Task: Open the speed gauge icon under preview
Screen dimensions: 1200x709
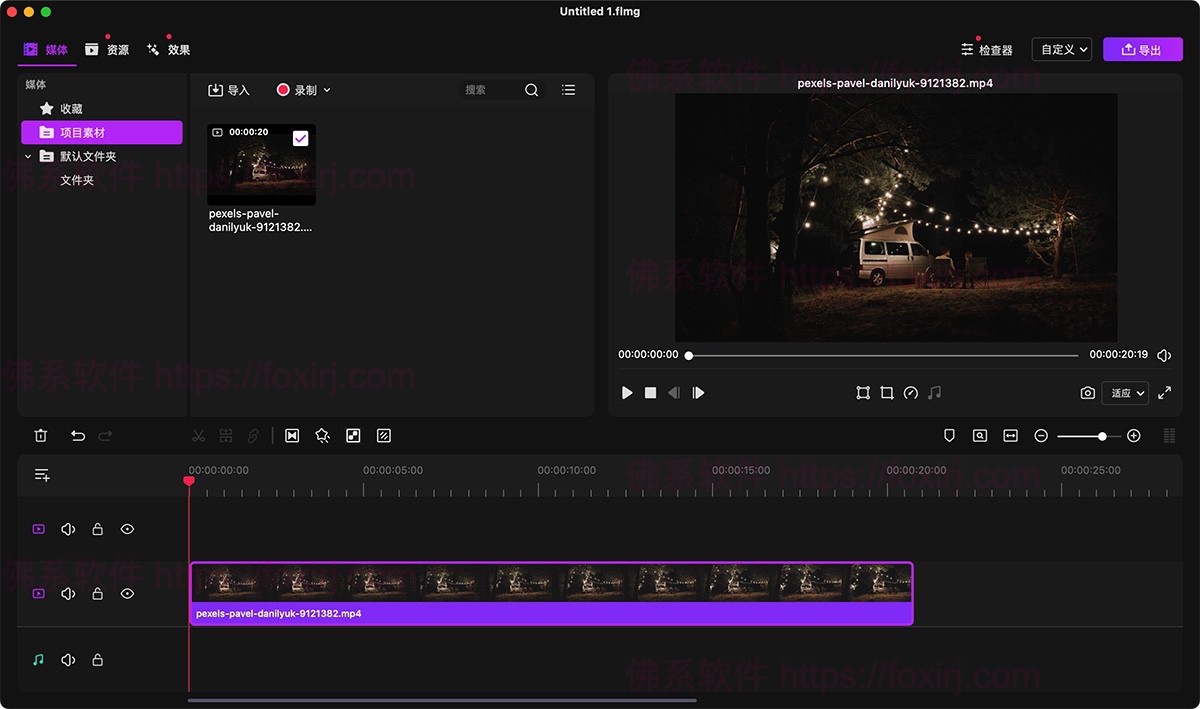Action: click(x=910, y=393)
